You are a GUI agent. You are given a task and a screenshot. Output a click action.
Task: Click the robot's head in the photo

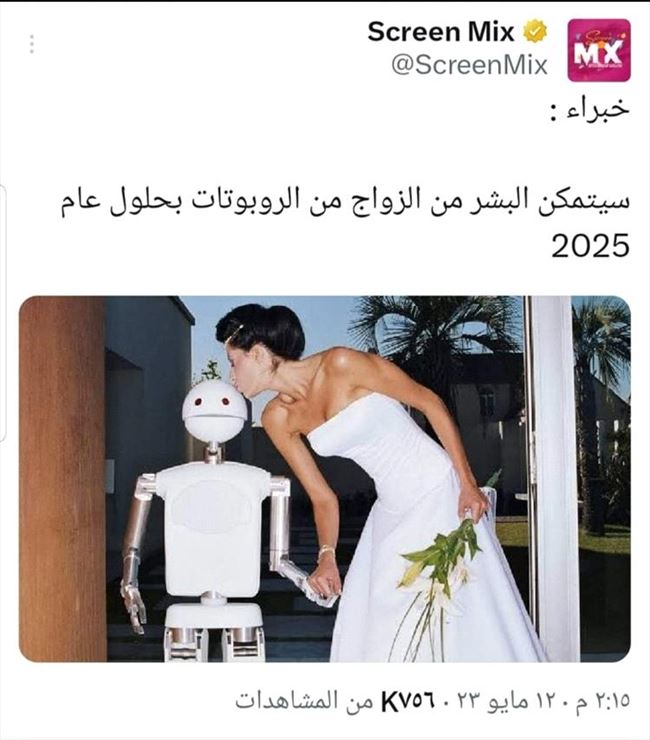215,412
